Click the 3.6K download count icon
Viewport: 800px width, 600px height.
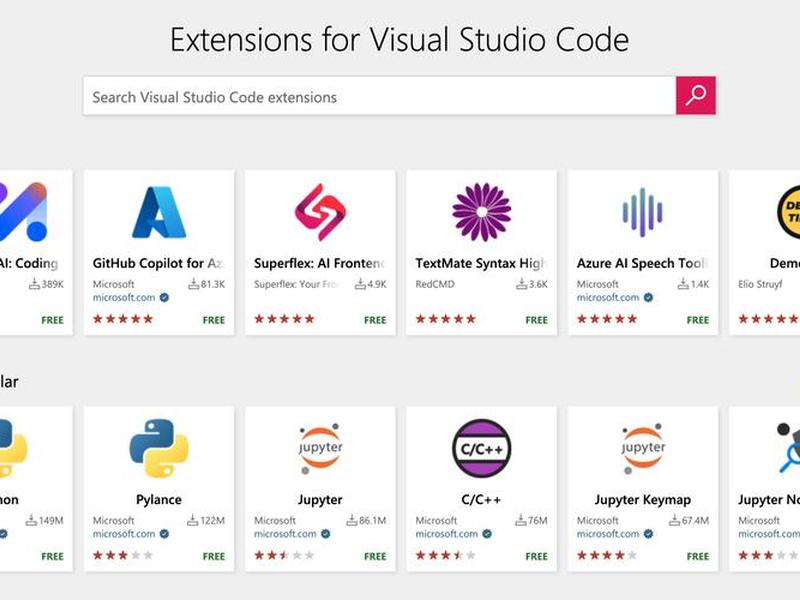[521, 284]
